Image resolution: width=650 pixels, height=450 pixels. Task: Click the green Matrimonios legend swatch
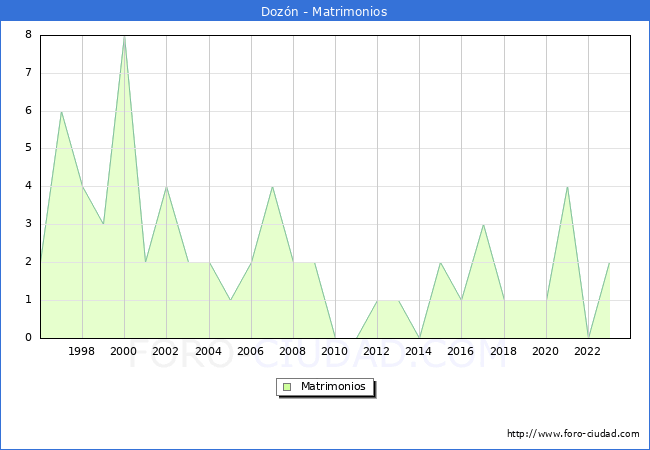[287, 386]
